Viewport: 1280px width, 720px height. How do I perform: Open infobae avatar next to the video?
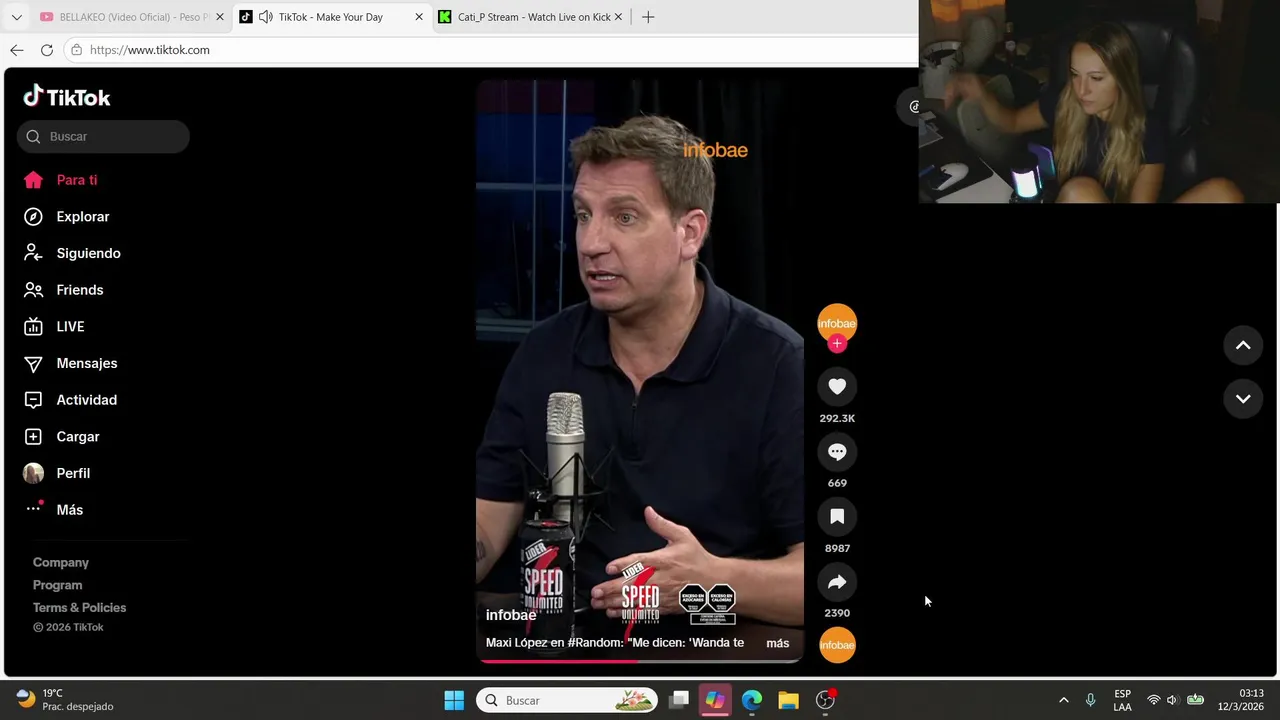[837, 323]
